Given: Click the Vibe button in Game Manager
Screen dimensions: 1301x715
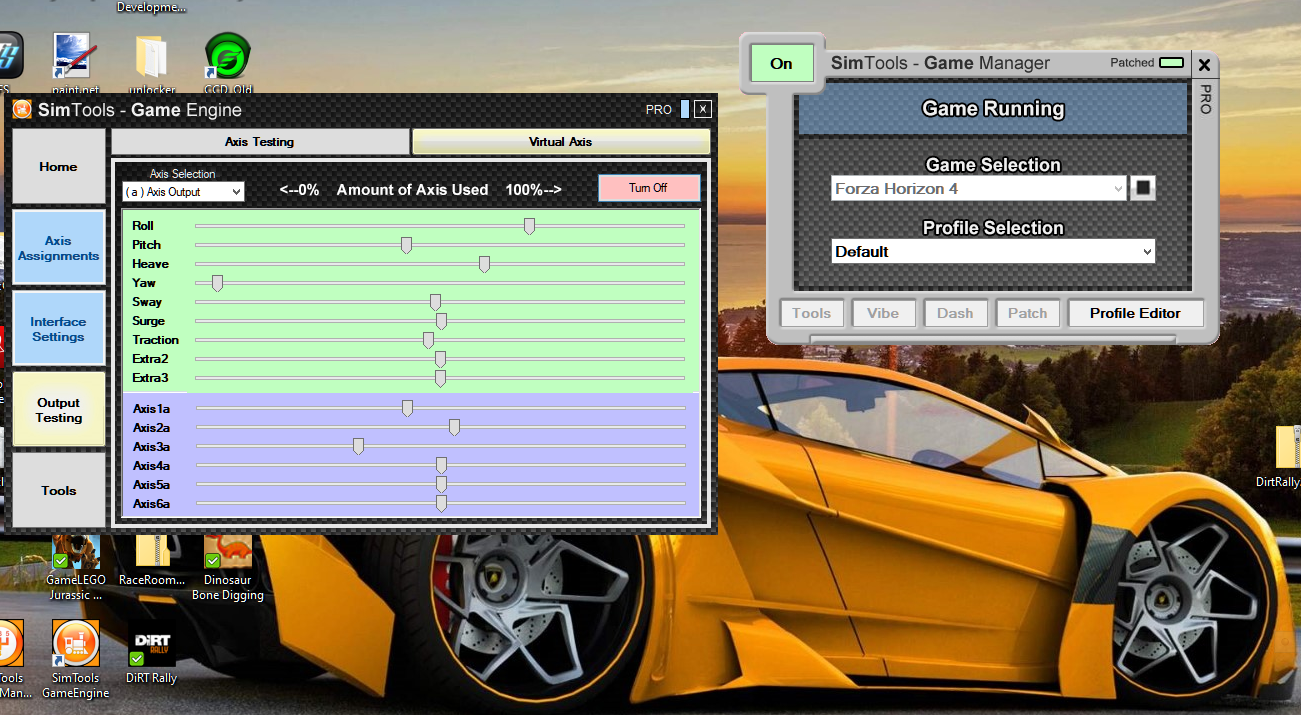Looking at the screenshot, I should [x=883, y=313].
